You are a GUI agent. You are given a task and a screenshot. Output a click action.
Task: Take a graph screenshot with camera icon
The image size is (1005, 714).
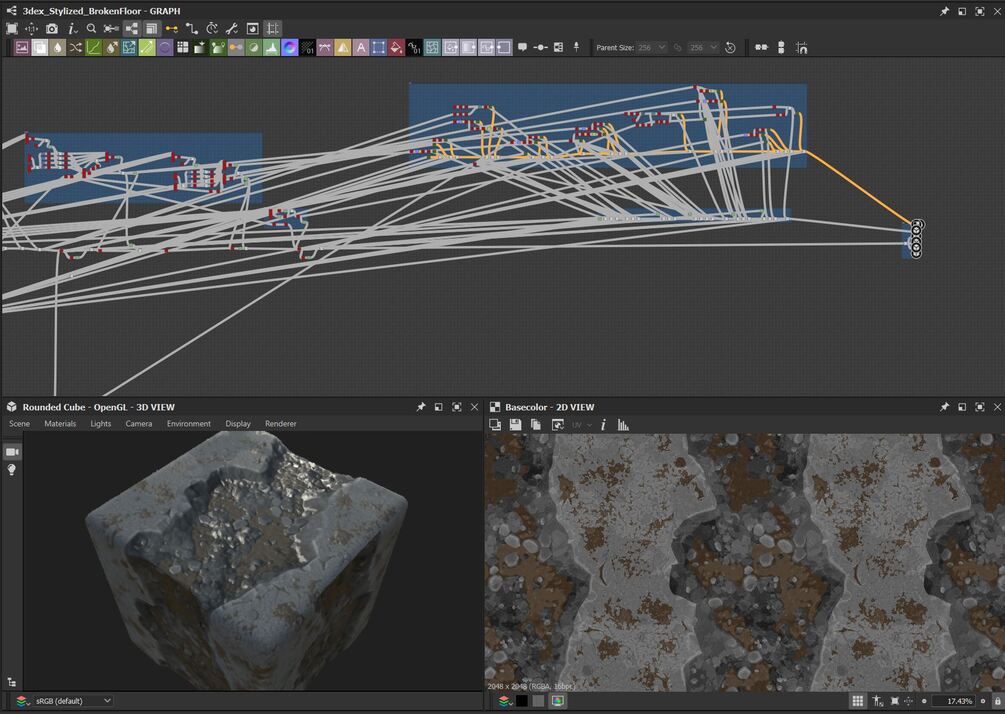point(52,29)
